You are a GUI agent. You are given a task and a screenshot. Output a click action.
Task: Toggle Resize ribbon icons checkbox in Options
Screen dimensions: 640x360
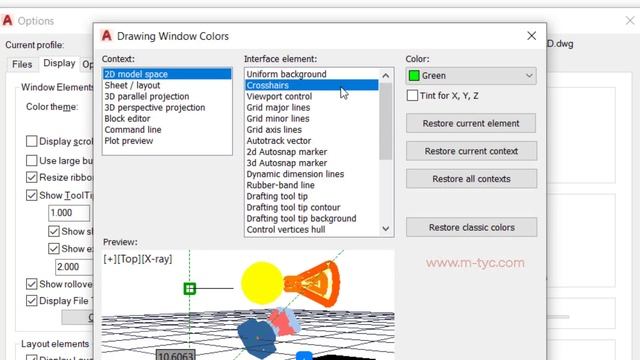[31, 177]
